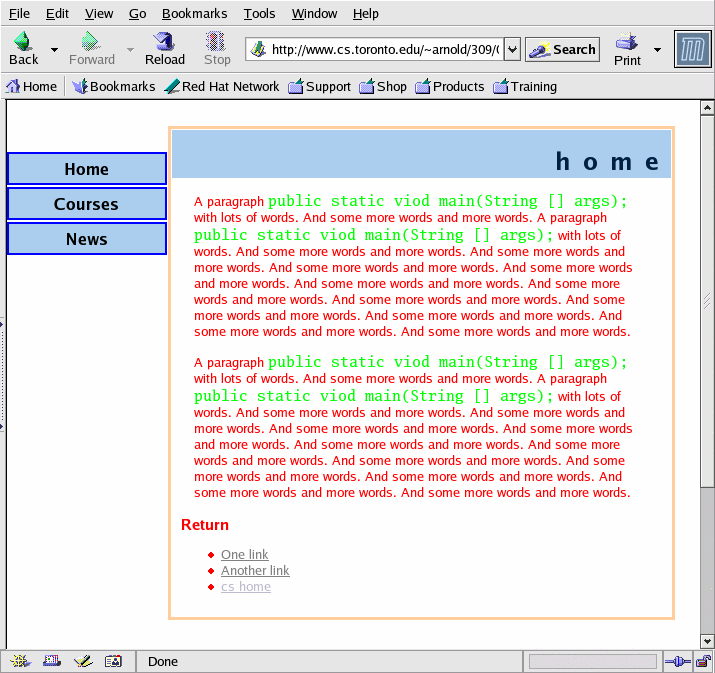Image resolution: width=715 pixels, height=673 pixels.
Task: Follow the 'cs home' hyperlink
Action: click(246, 586)
